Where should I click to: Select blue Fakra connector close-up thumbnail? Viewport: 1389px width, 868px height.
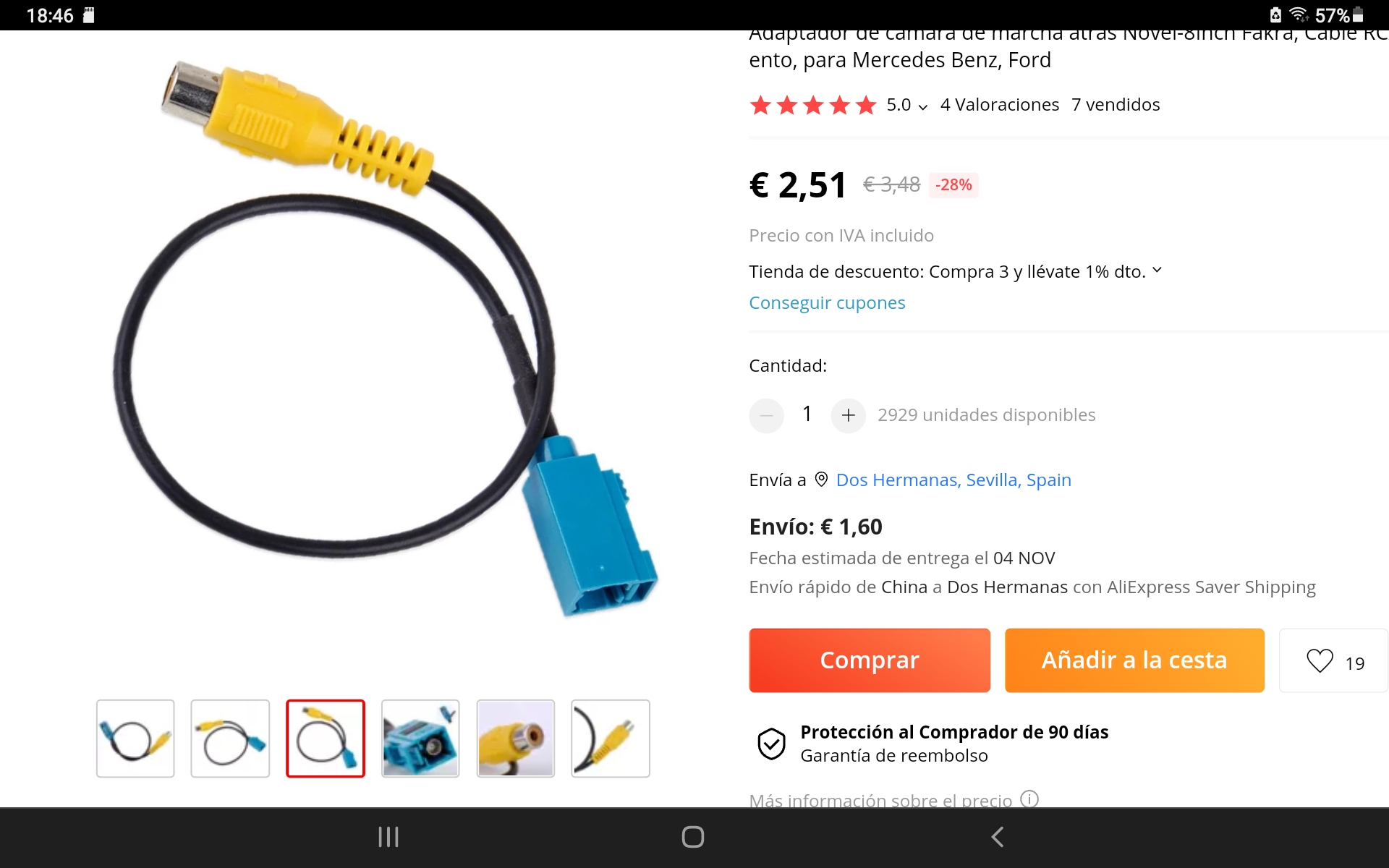[x=420, y=739]
